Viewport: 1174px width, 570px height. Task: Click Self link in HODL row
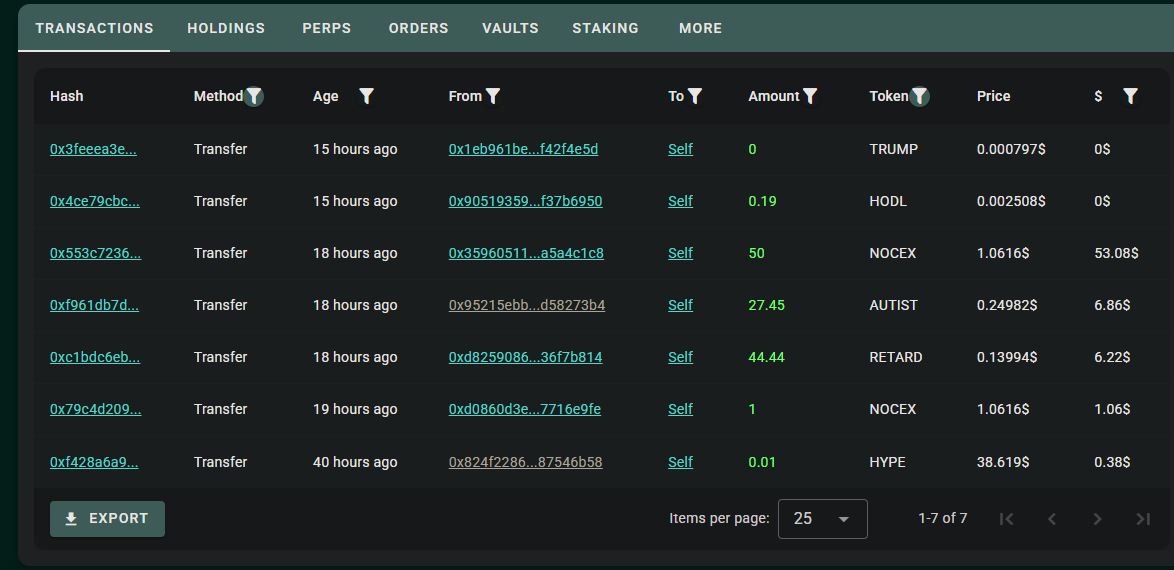pyautogui.click(x=681, y=201)
